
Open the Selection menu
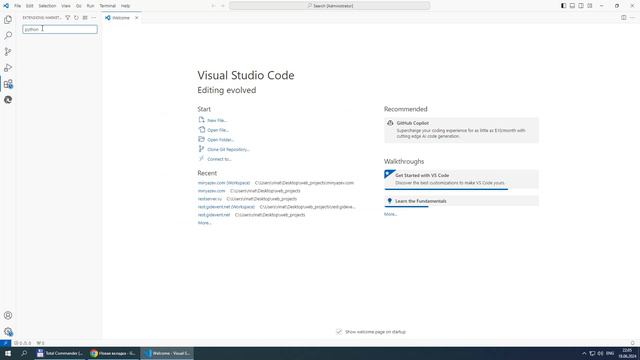[x=47, y=6]
